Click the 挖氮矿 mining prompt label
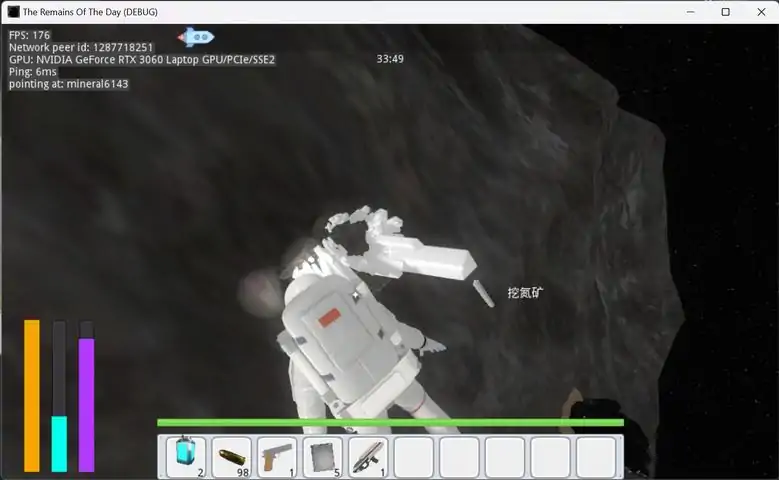Image resolution: width=779 pixels, height=480 pixels. tap(525, 293)
